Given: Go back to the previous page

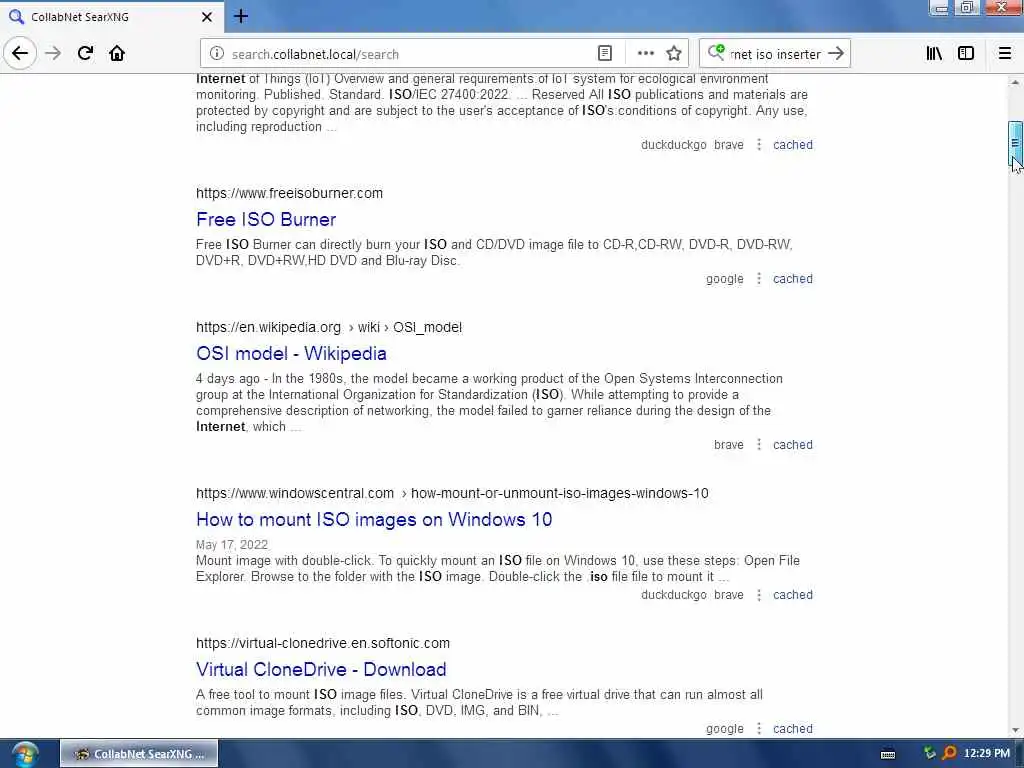Looking at the screenshot, I should tap(20, 53).
